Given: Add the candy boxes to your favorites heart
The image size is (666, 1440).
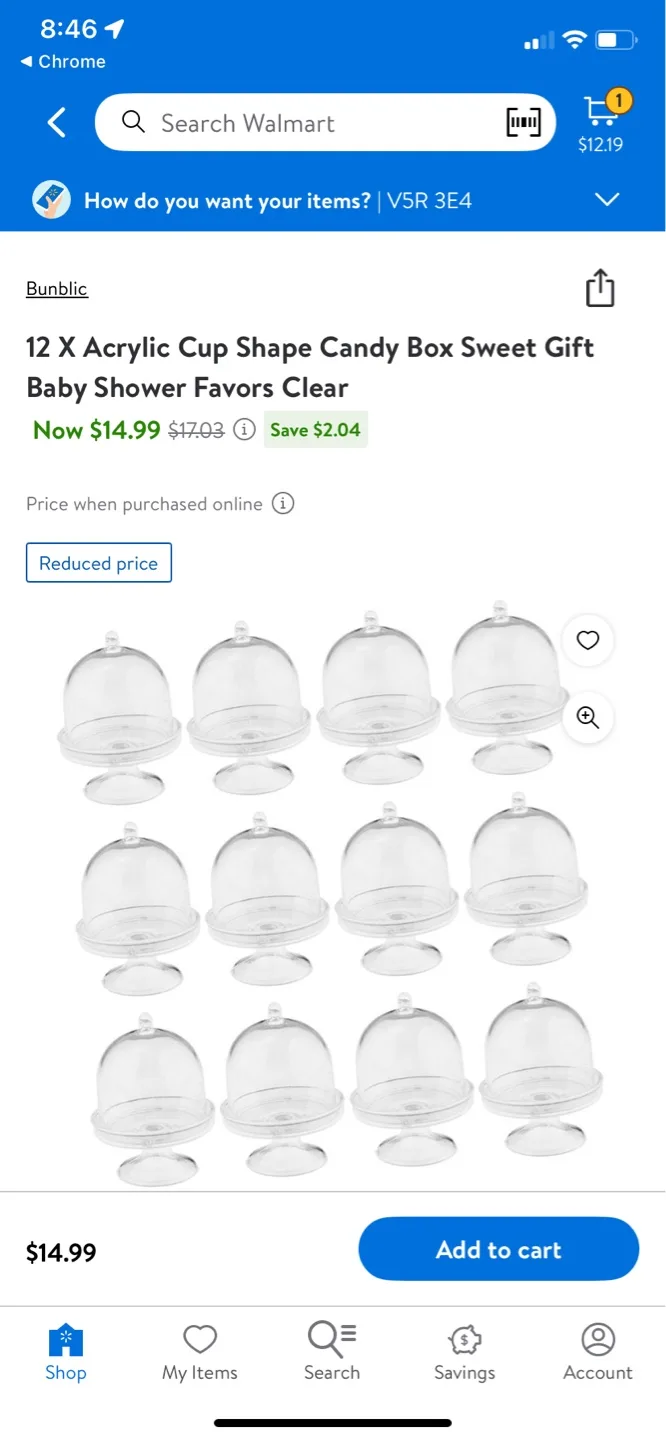Looking at the screenshot, I should coord(588,641).
